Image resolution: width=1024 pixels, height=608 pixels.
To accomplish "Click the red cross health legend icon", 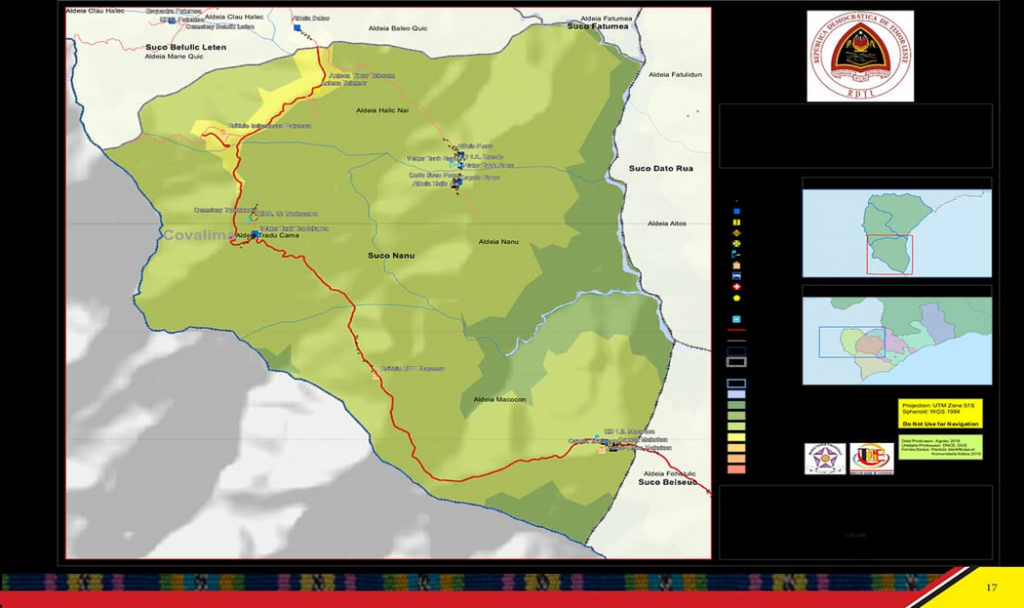I will 737,286.
